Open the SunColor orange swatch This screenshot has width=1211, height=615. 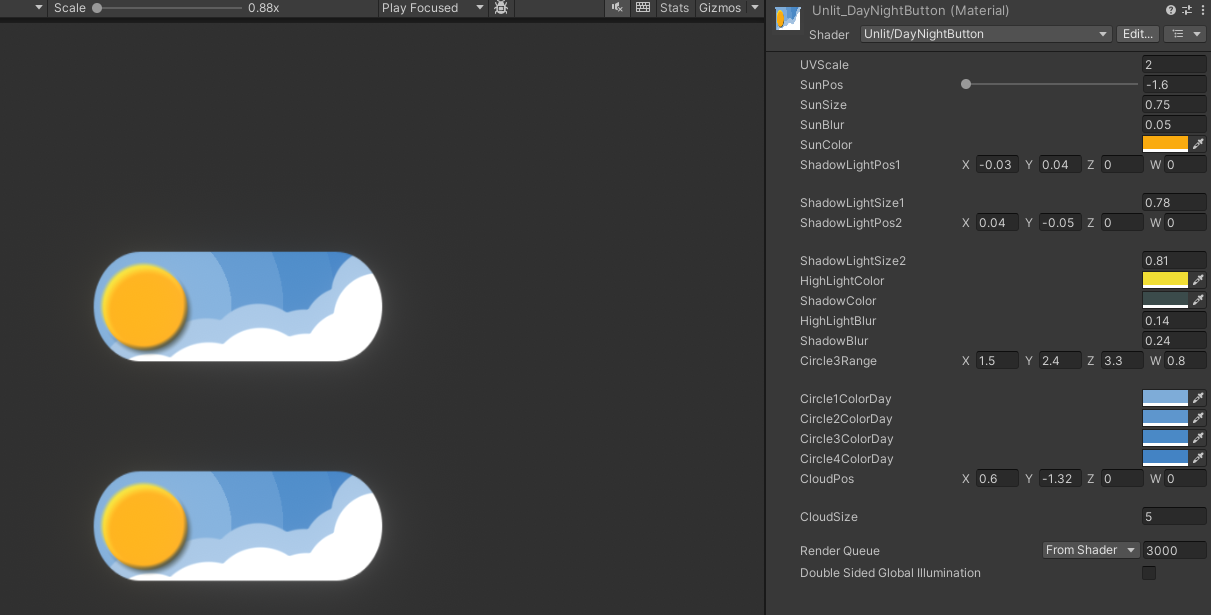click(1166, 144)
